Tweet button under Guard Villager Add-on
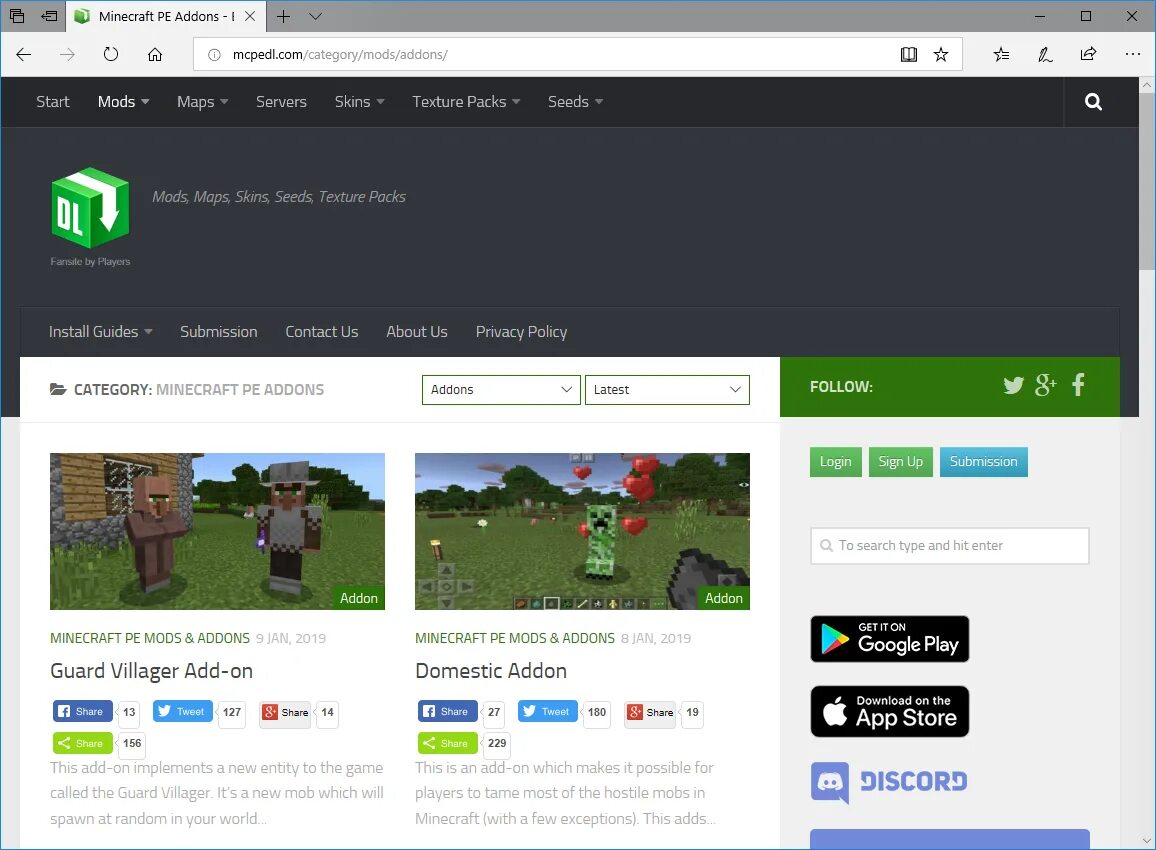 click(x=183, y=711)
